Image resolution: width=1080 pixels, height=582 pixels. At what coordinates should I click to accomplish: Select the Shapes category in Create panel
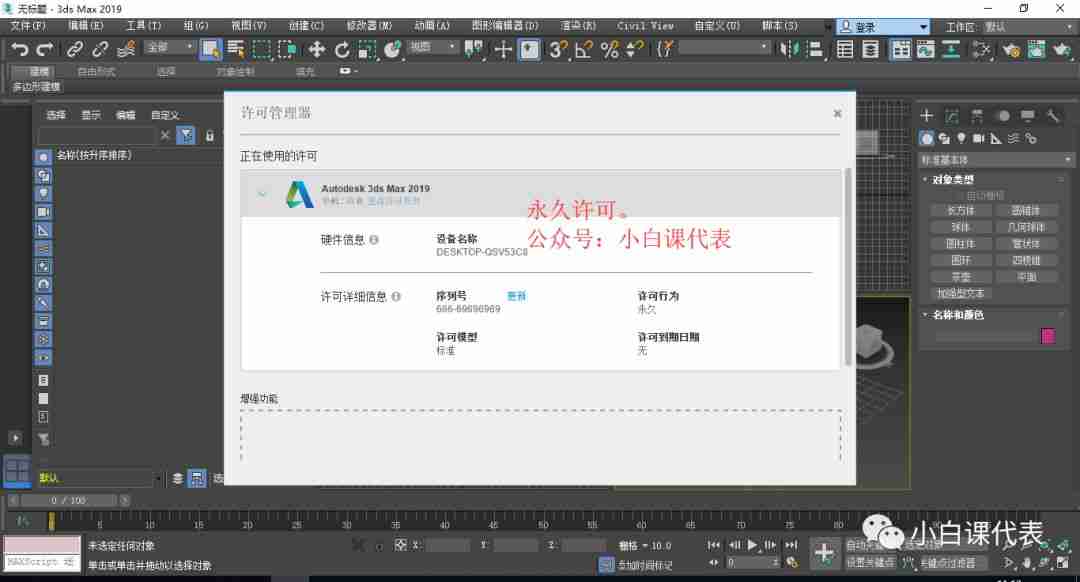[x=943, y=137]
